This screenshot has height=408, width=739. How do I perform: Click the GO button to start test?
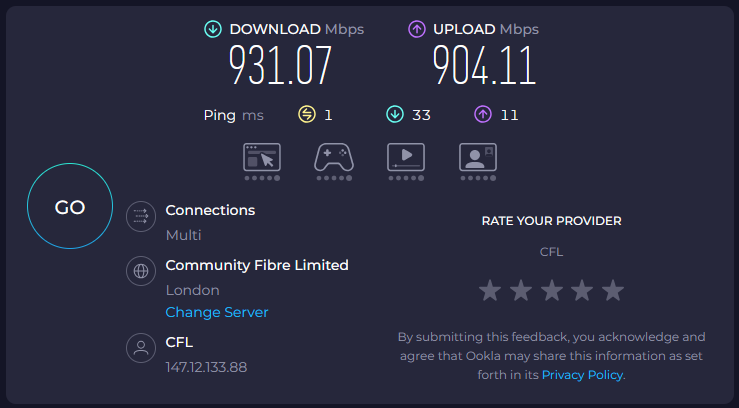(70, 208)
